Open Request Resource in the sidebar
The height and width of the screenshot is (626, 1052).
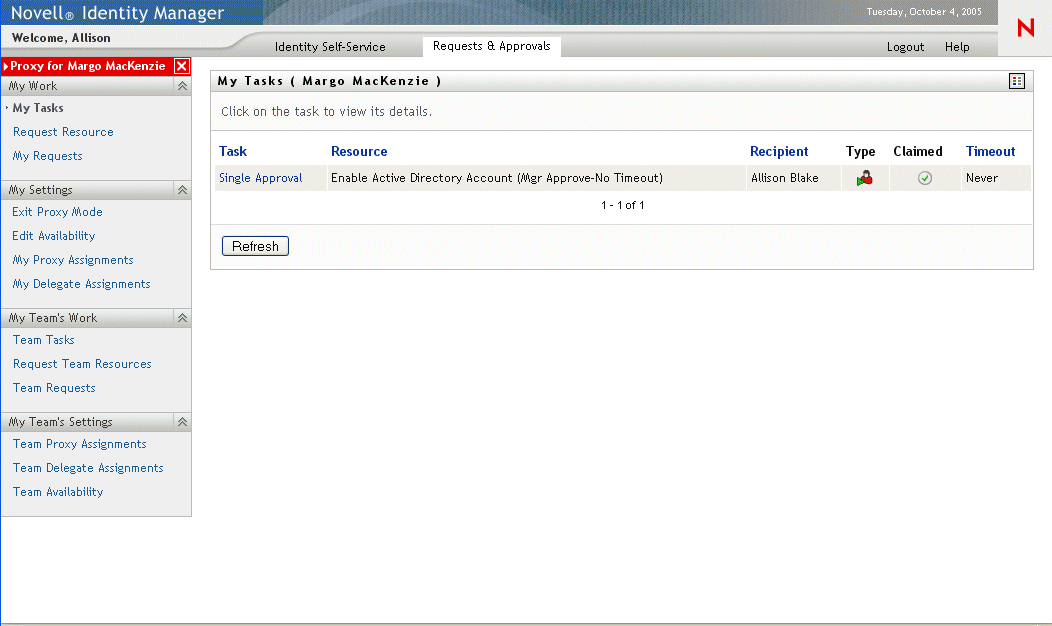(63, 132)
